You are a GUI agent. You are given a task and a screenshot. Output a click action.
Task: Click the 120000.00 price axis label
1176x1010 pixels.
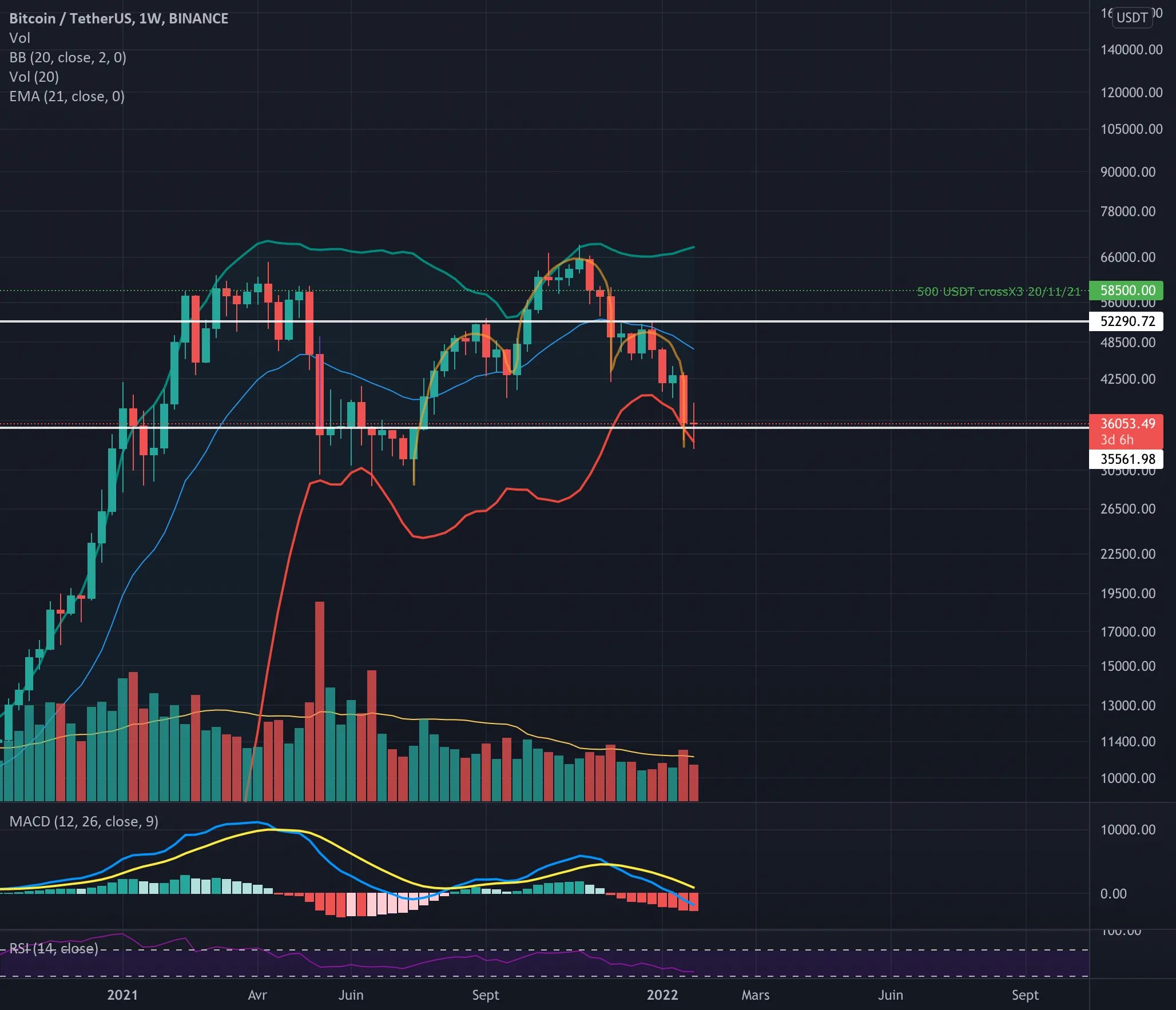(1131, 92)
